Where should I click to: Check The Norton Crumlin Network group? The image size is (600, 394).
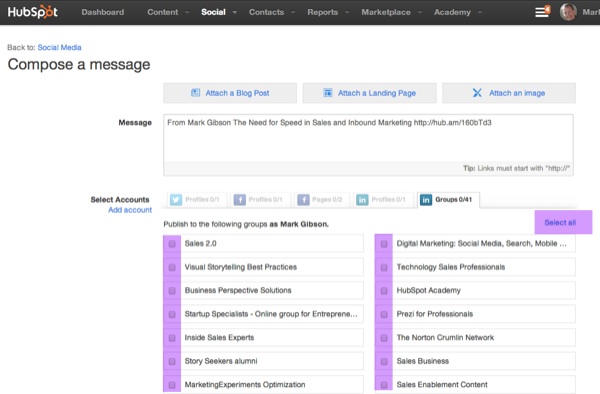[384, 338]
